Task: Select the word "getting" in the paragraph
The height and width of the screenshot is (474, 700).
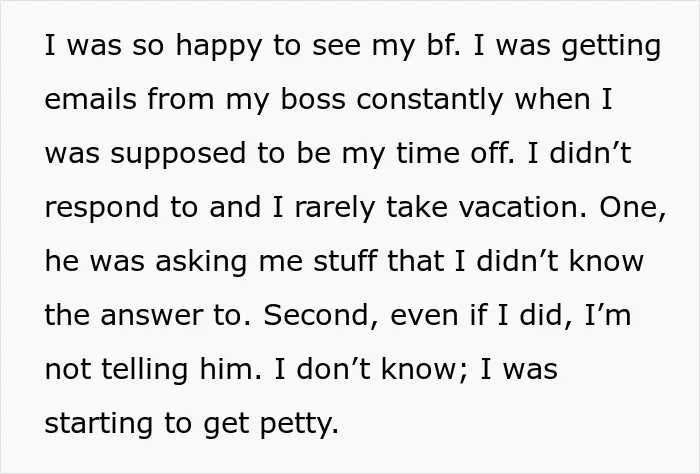Action: pos(611,47)
